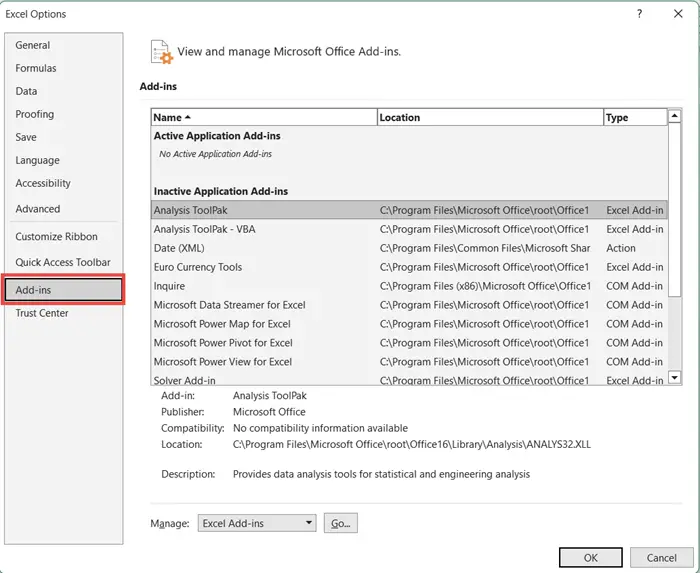
Task: Click the Inquire location path cell
Action: (485, 286)
